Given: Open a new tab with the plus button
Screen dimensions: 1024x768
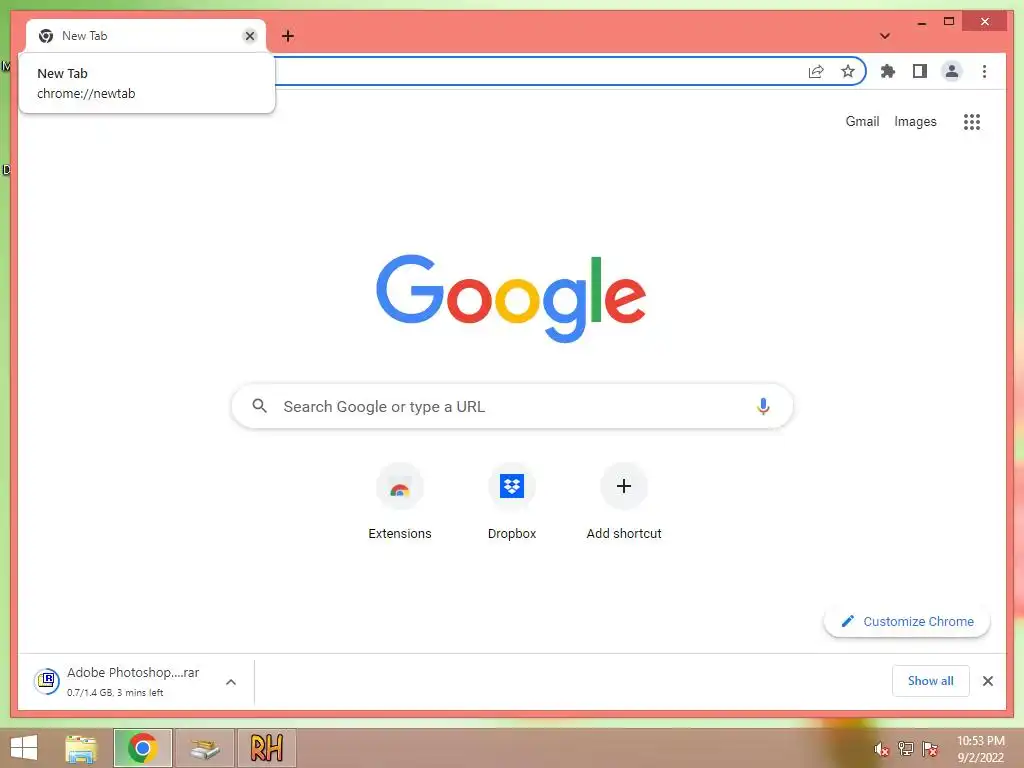Looking at the screenshot, I should (x=287, y=36).
